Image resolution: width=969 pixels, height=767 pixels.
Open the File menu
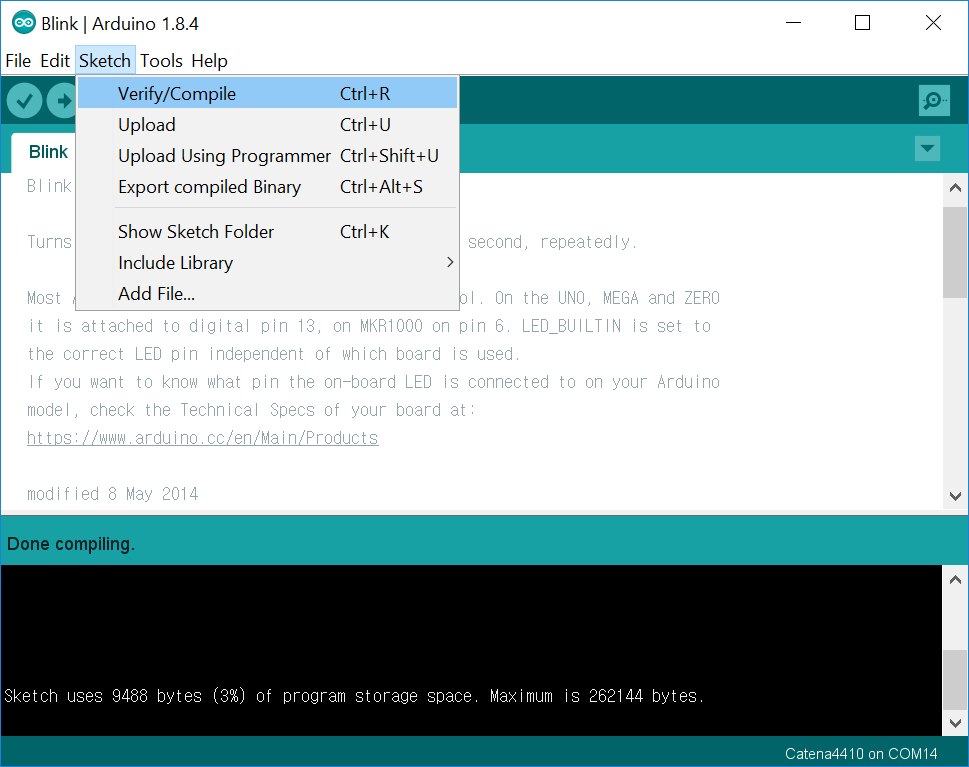(18, 61)
